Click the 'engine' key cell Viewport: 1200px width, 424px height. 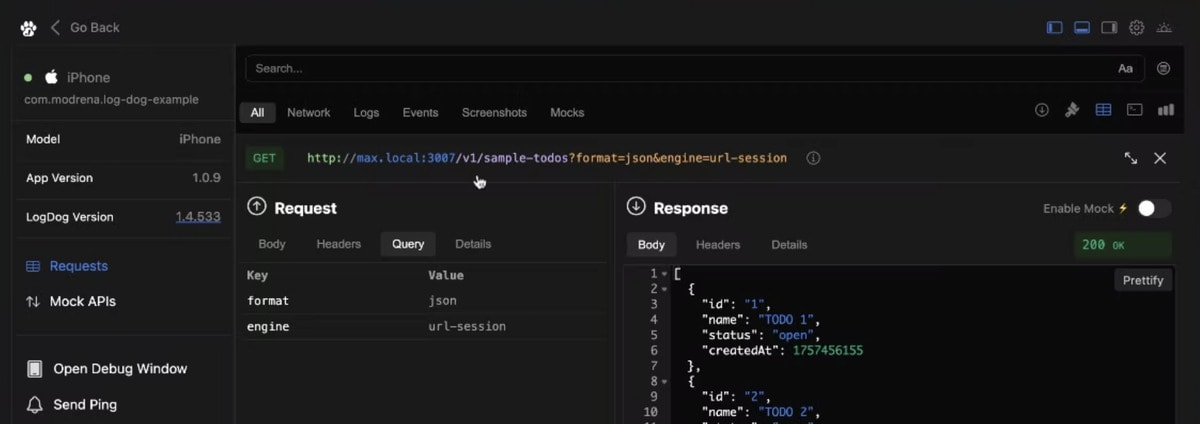coord(268,326)
